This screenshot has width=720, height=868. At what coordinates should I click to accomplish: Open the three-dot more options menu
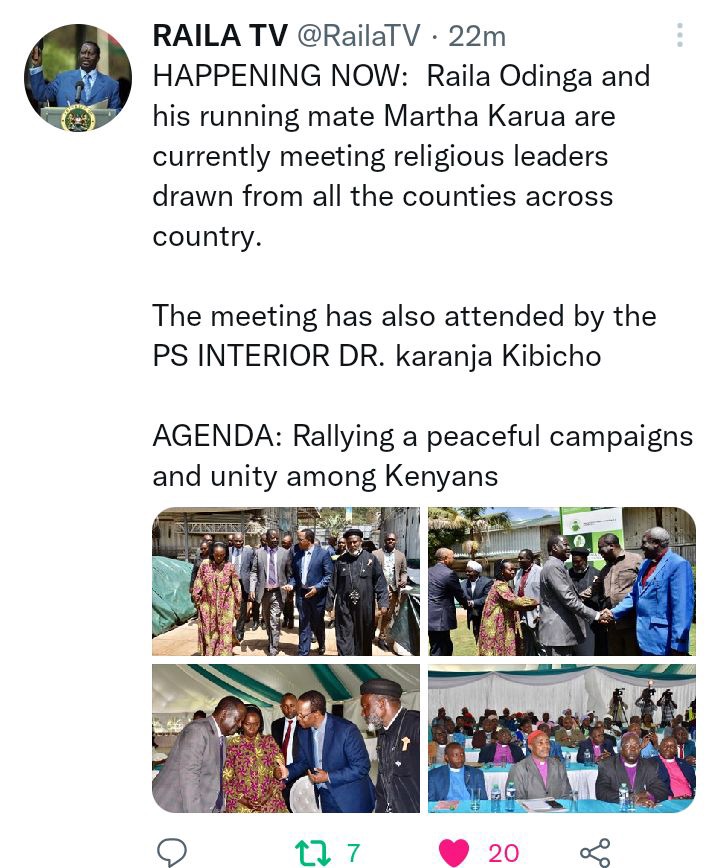pyautogui.click(x=680, y=35)
